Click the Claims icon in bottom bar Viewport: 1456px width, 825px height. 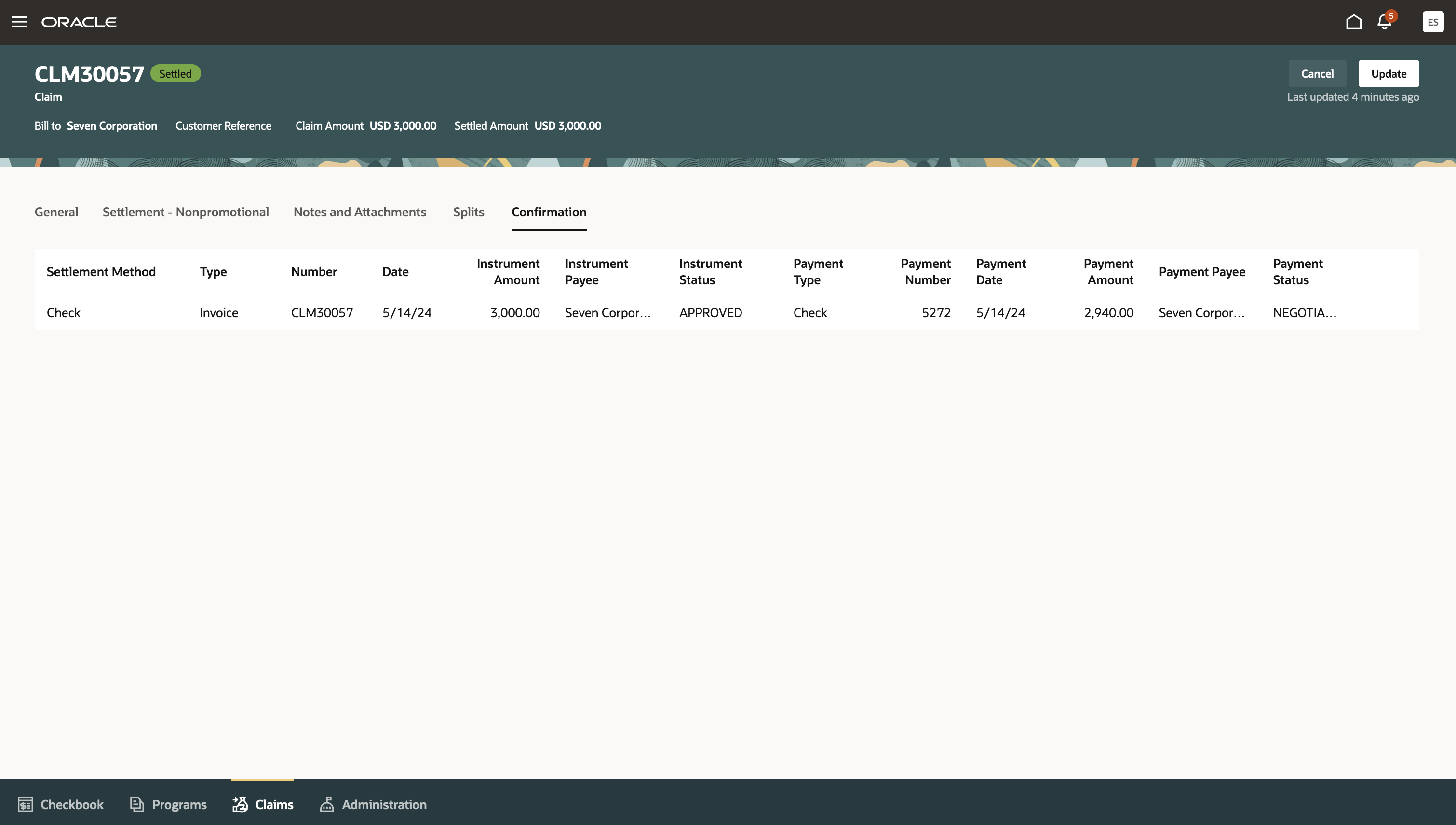(x=240, y=804)
